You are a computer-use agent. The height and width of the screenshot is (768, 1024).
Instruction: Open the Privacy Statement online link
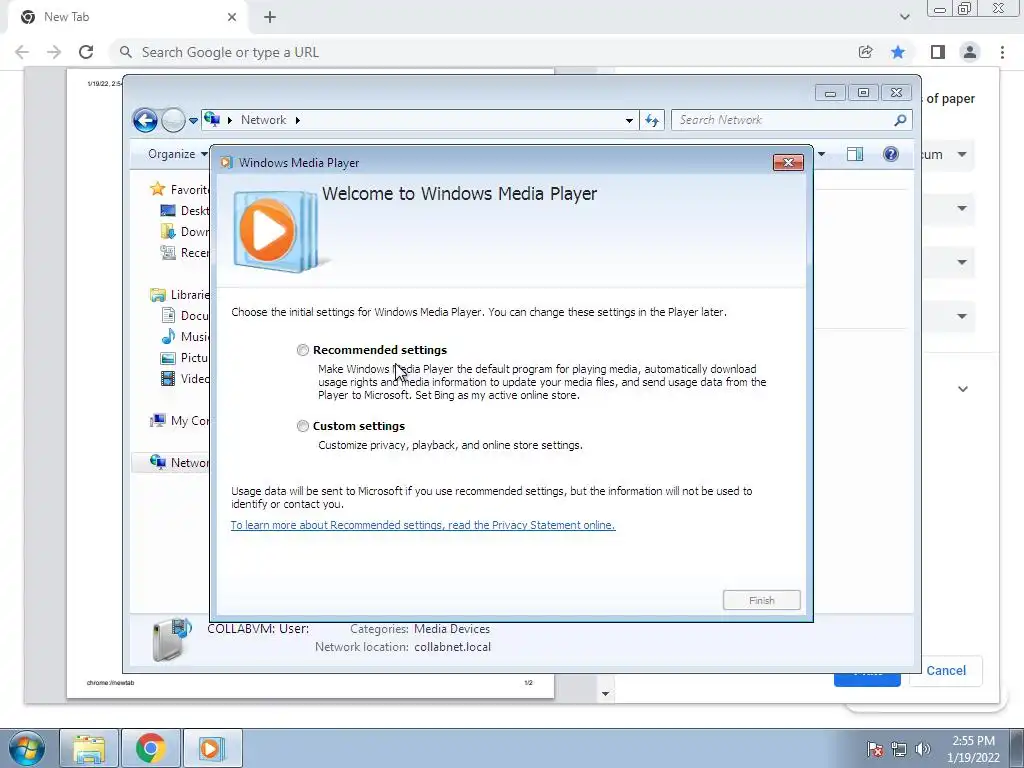[x=423, y=525]
